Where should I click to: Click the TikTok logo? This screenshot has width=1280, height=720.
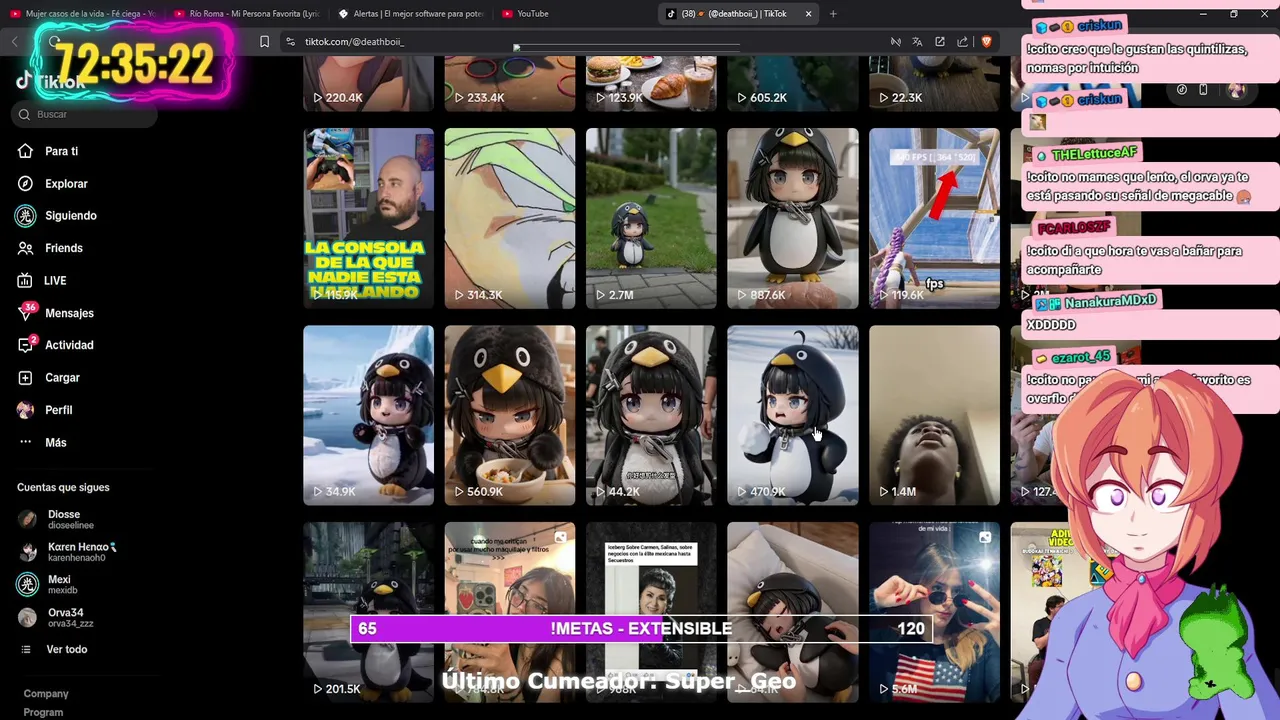point(50,82)
